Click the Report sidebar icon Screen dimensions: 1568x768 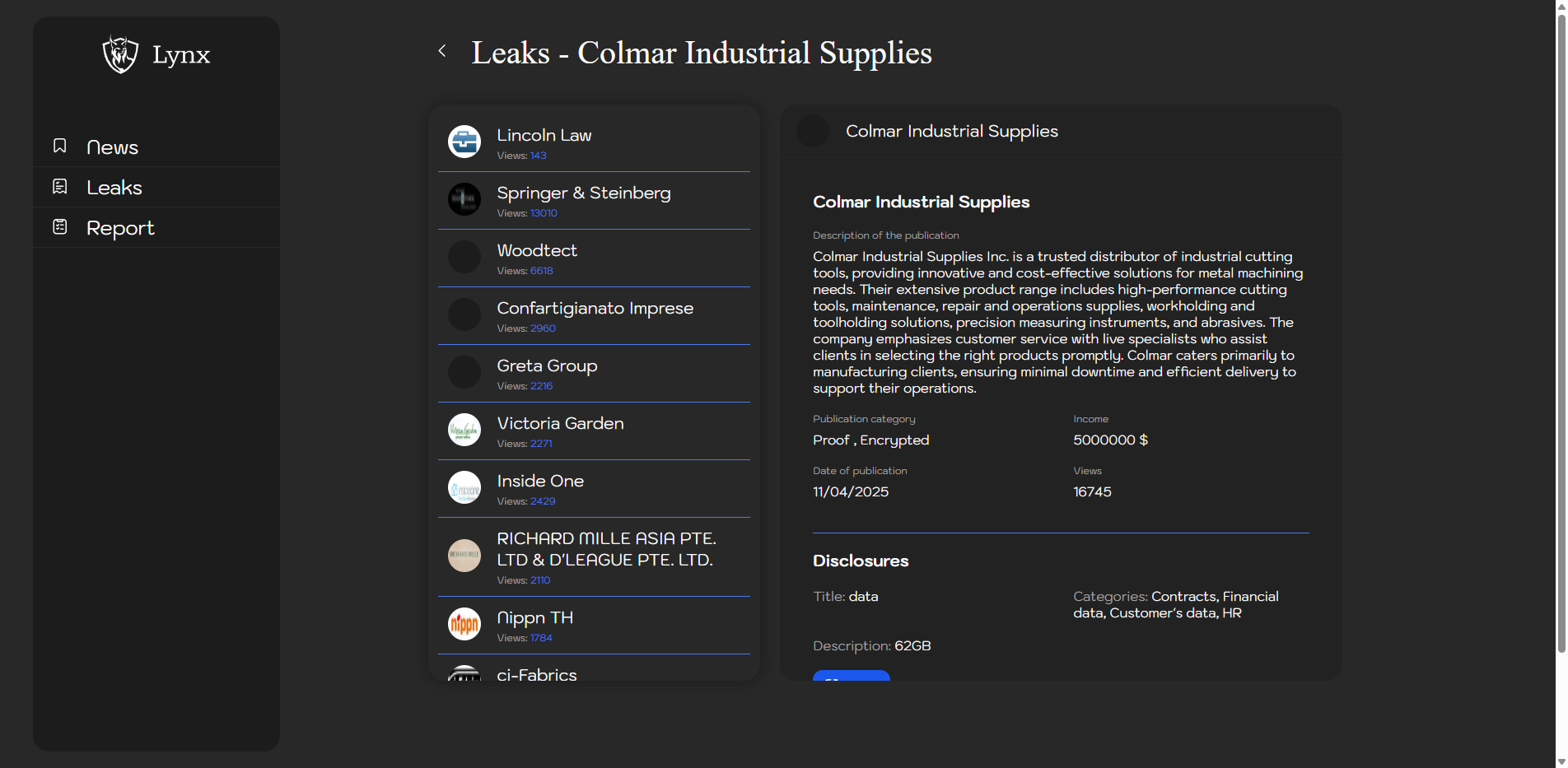60,227
